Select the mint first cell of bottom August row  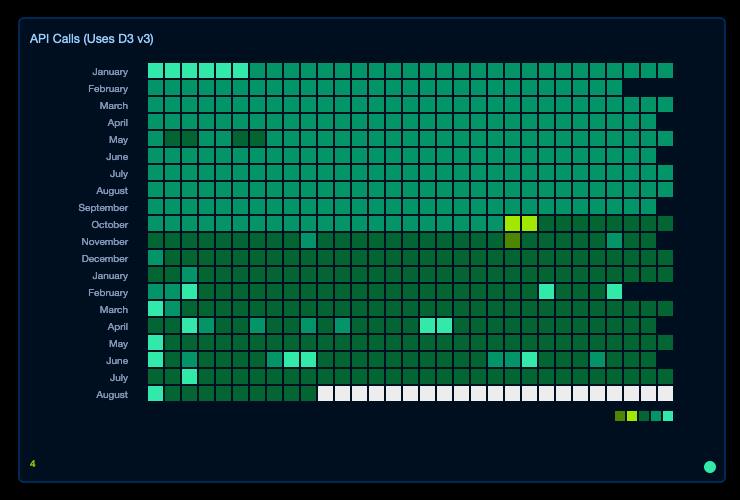pyautogui.click(x=155, y=394)
